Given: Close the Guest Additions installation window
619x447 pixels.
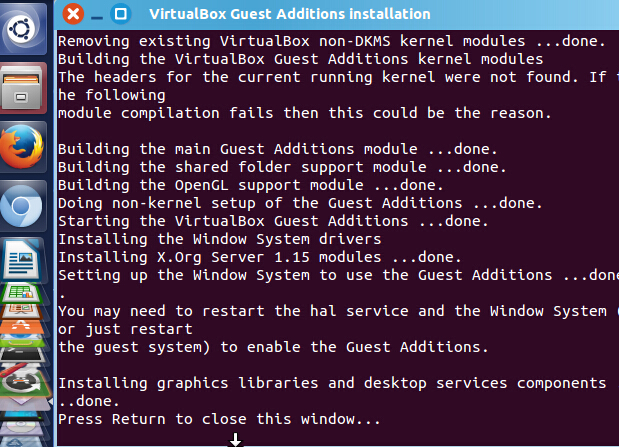Looking at the screenshot, I should click(72, 15).
